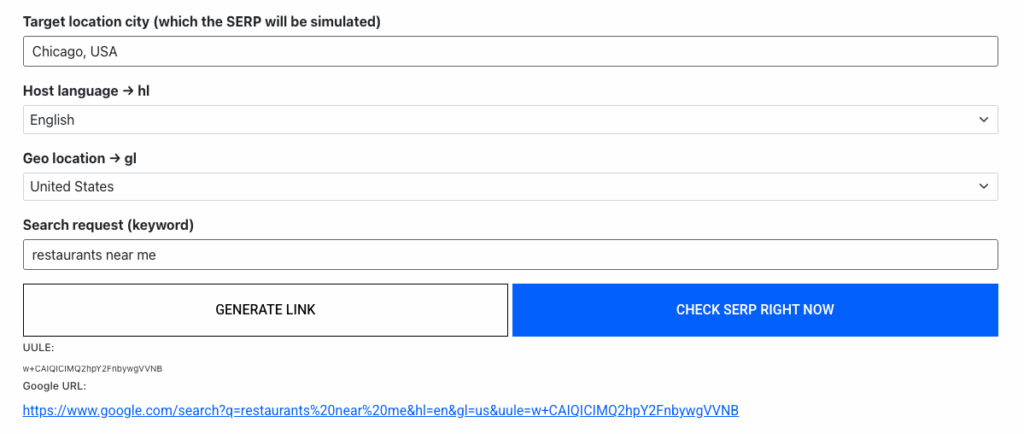The image size is (1024, 434).
Task: Click the 'UULE:' label
Action: (38, 348)
